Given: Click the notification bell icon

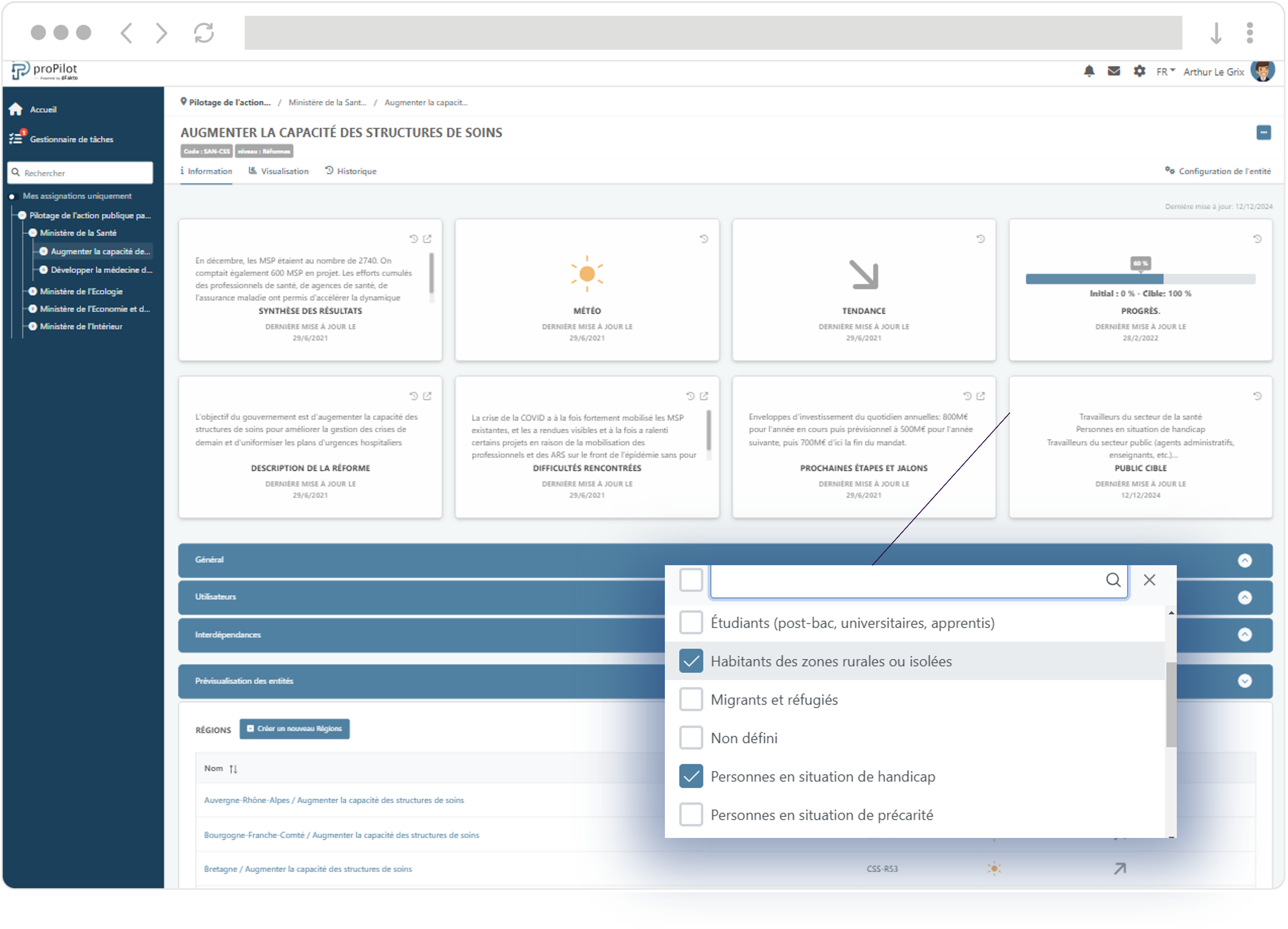Looking at the screenshot, I should 1090,70.
